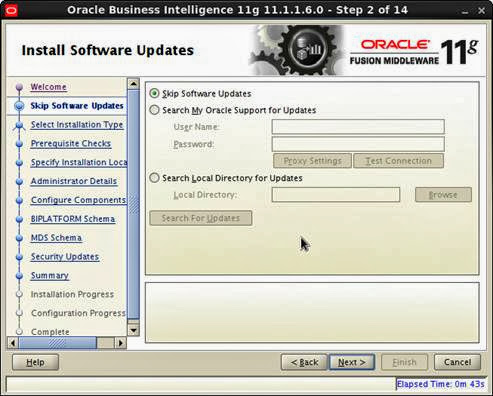493x396 pixels.
Task: Cancel the installation
Action: point(457,362)
